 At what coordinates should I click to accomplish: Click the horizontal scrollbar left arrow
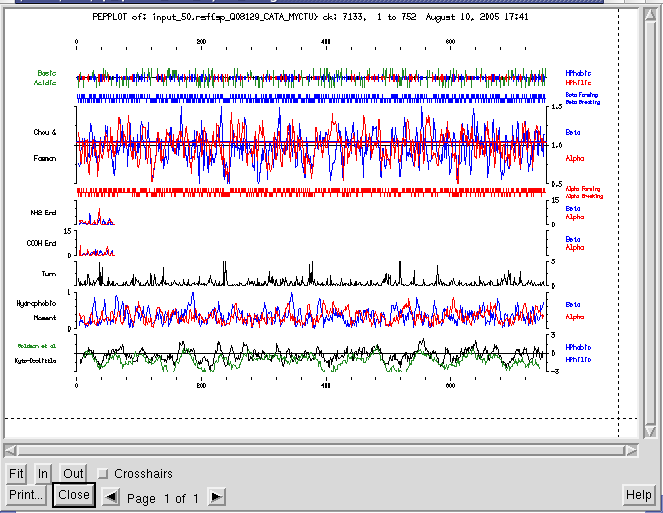[x=10, y=449]
